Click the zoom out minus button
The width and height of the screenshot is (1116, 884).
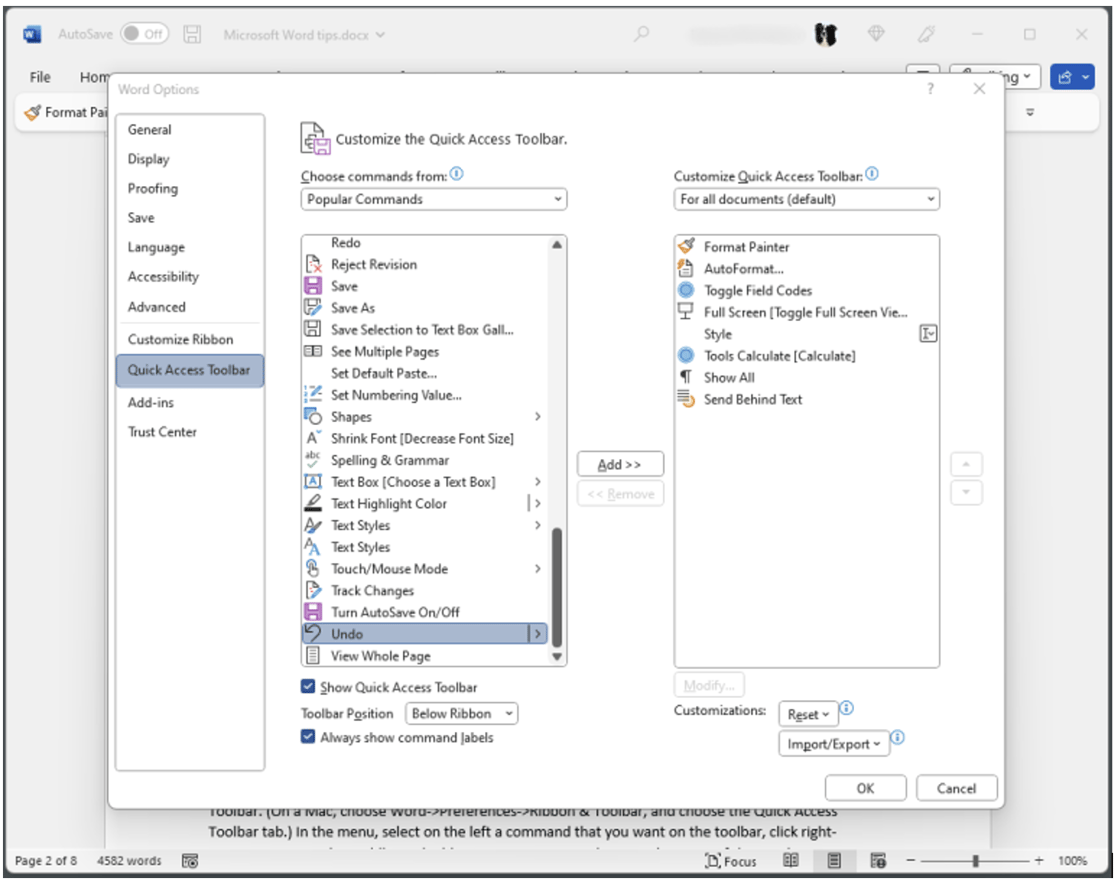pyautogui.click(x=910, y=861)
